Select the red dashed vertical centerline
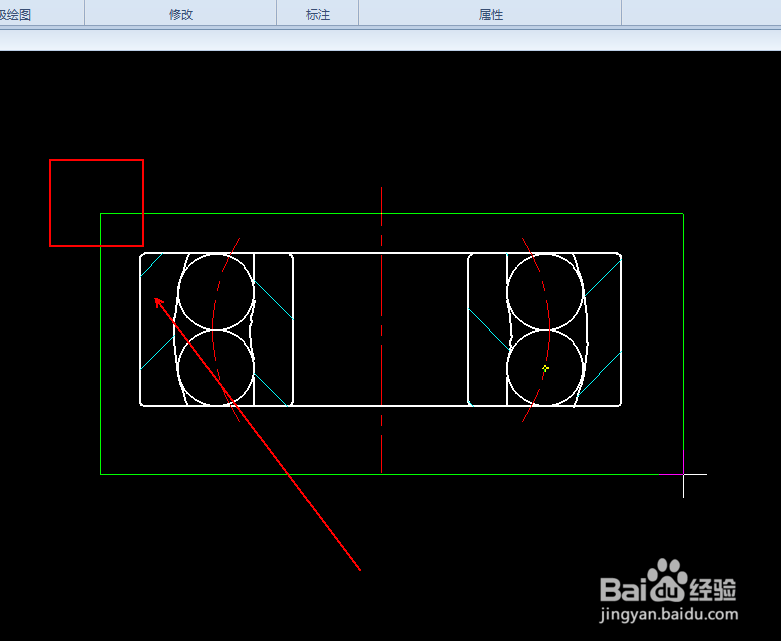This screenshot has height=641, width=781. (x=382, y=330)
